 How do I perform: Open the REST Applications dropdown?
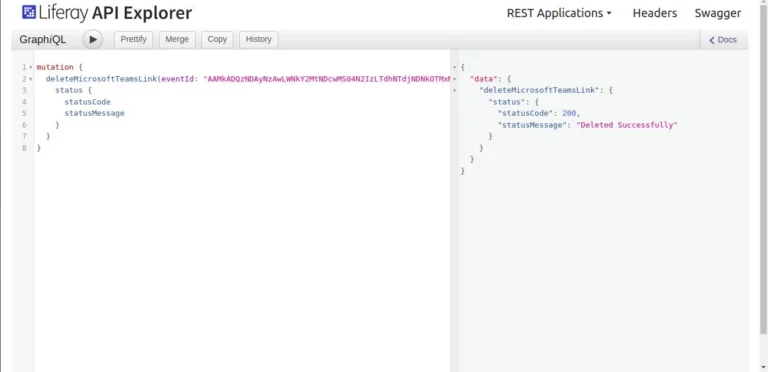559,13
